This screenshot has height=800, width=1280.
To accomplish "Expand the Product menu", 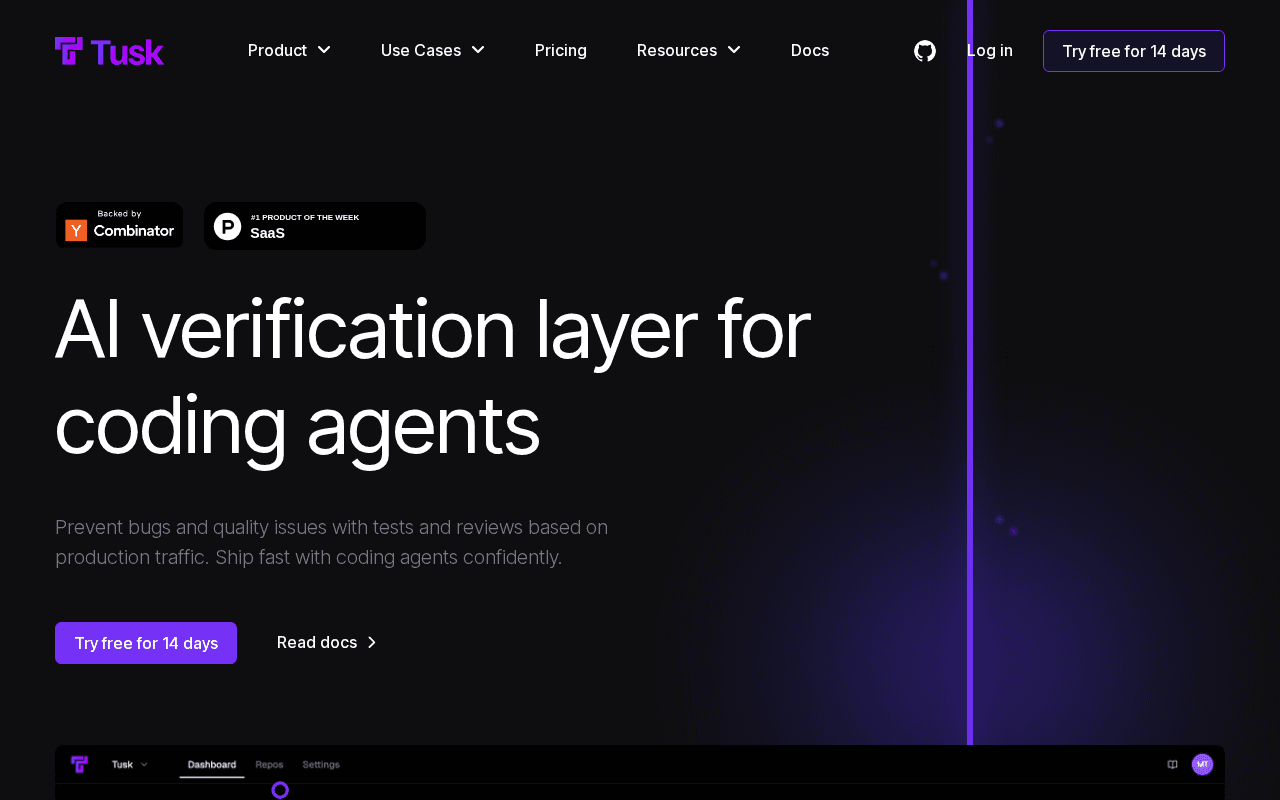I will (289, 50).
